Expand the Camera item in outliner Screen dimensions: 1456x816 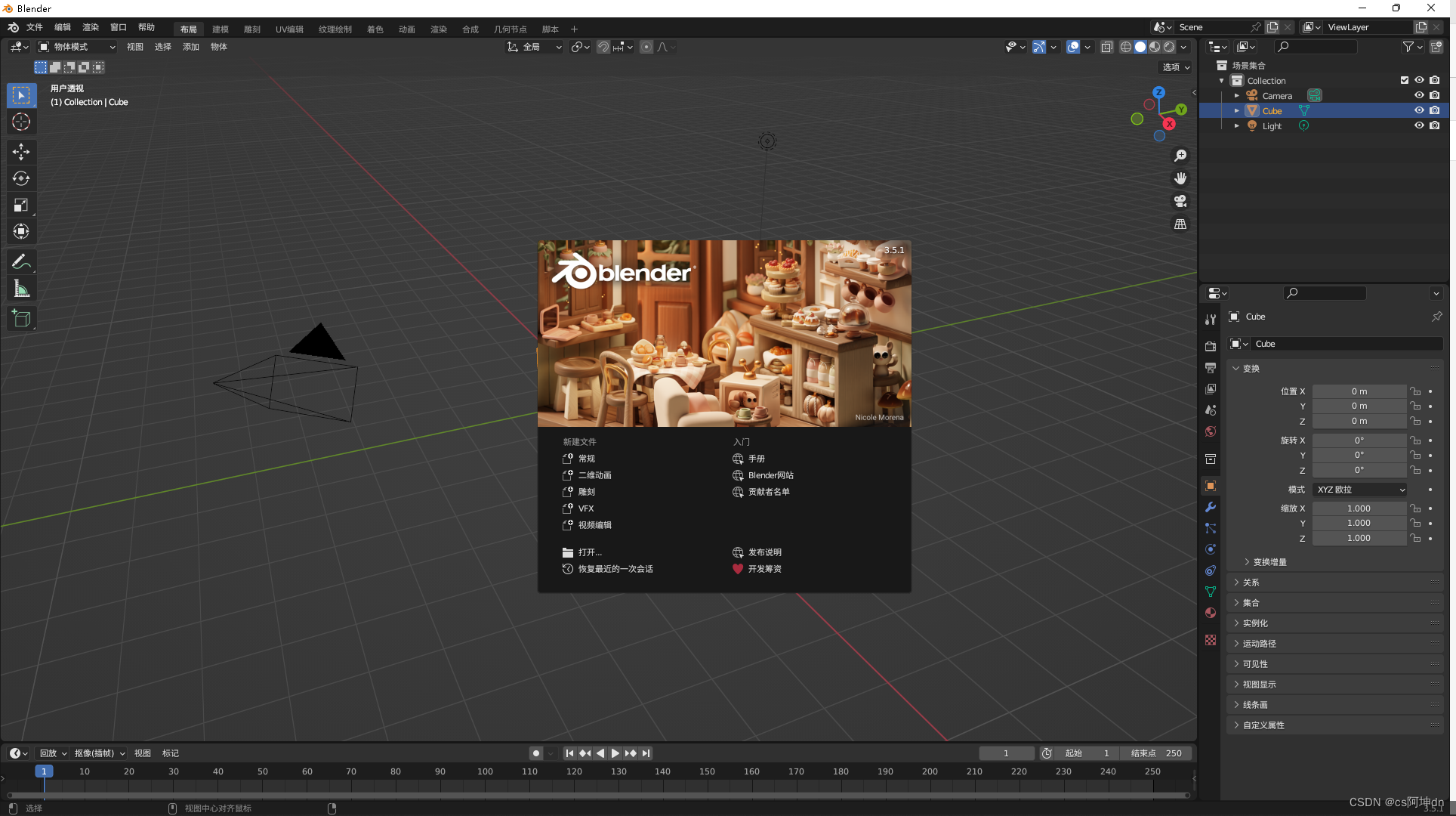point(1236,96)
